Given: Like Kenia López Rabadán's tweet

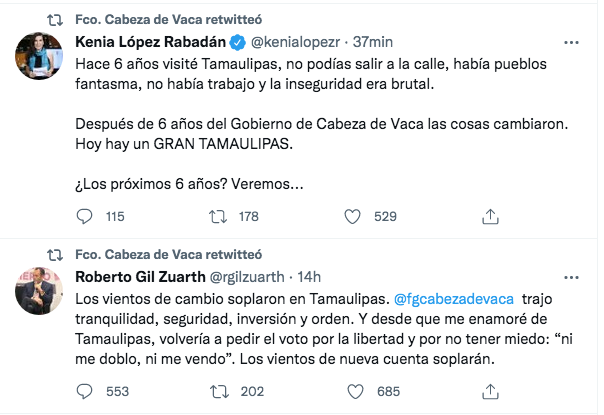Looking at the screenshot, I should 352,216.
